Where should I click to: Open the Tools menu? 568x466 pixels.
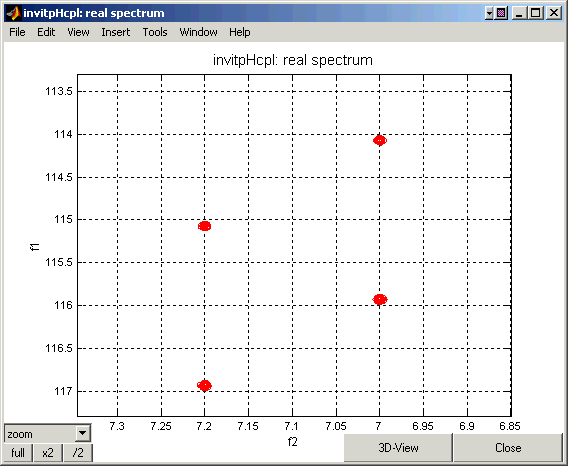[155, 32]
